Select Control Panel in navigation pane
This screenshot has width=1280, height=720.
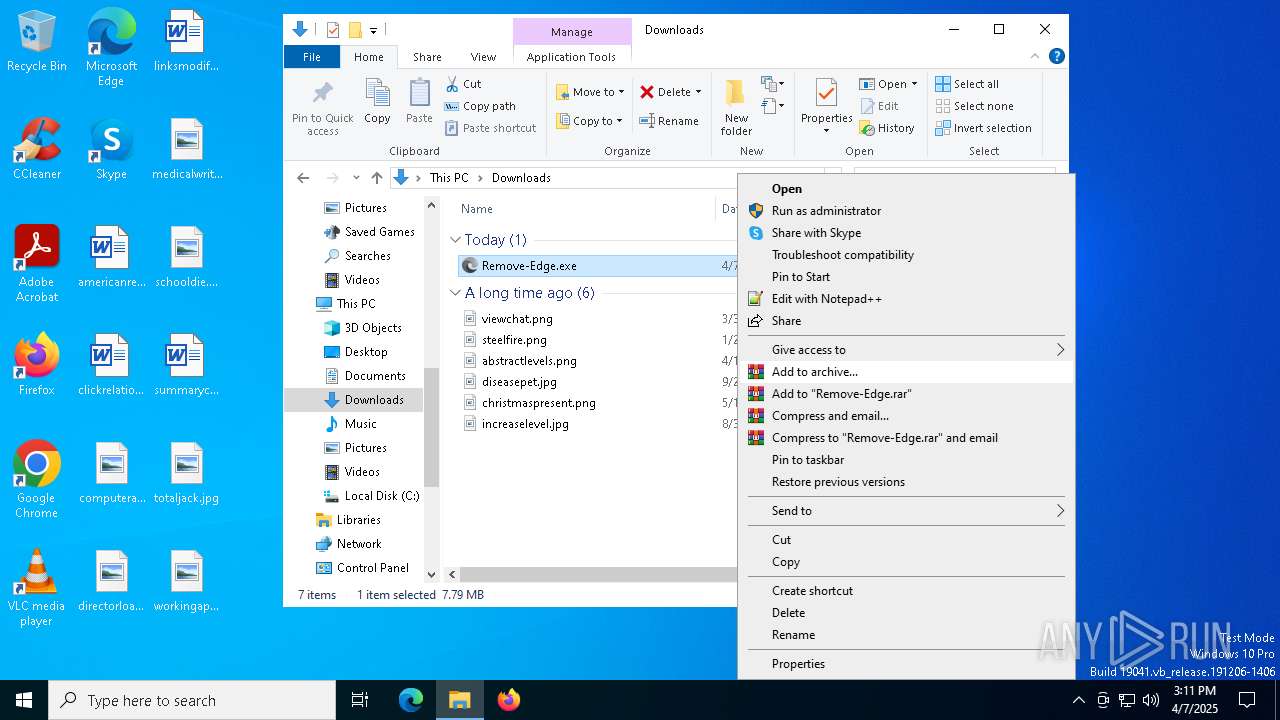click(x=373, y=568)
